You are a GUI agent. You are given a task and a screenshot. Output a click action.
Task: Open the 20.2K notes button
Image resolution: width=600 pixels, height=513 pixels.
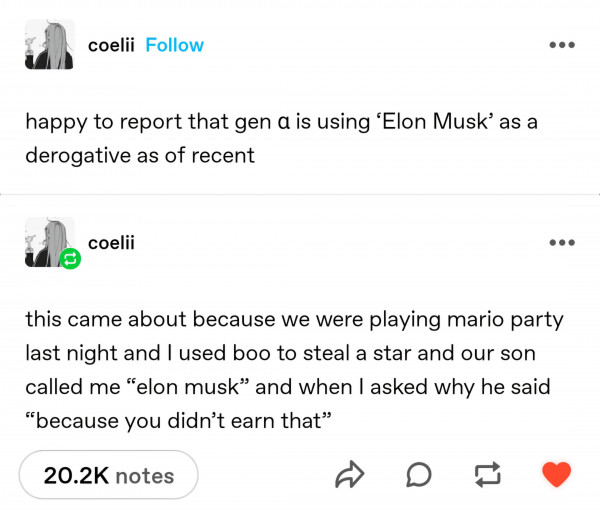pos(109,475)
